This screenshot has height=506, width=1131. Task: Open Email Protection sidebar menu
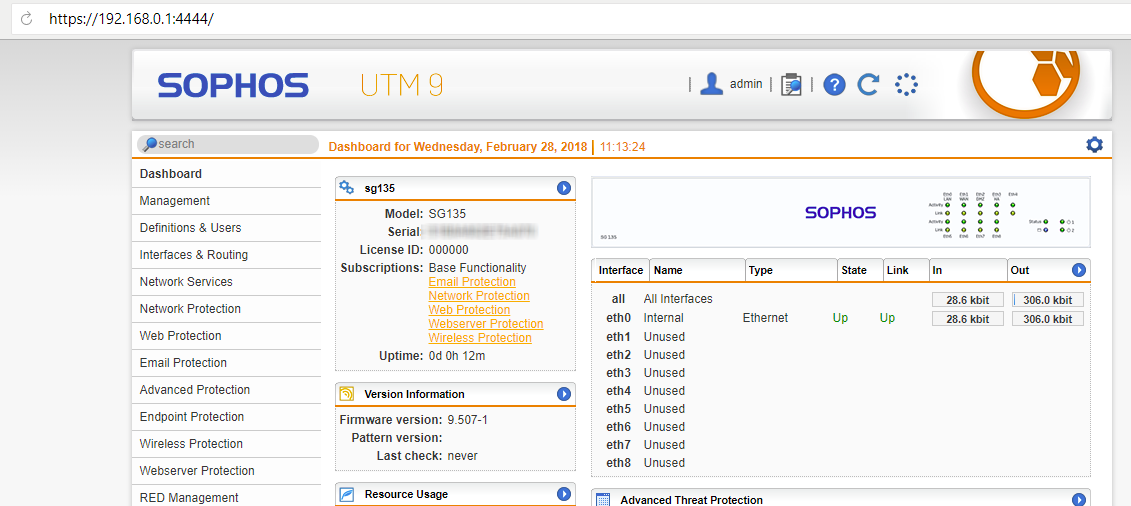click(226, 363)
